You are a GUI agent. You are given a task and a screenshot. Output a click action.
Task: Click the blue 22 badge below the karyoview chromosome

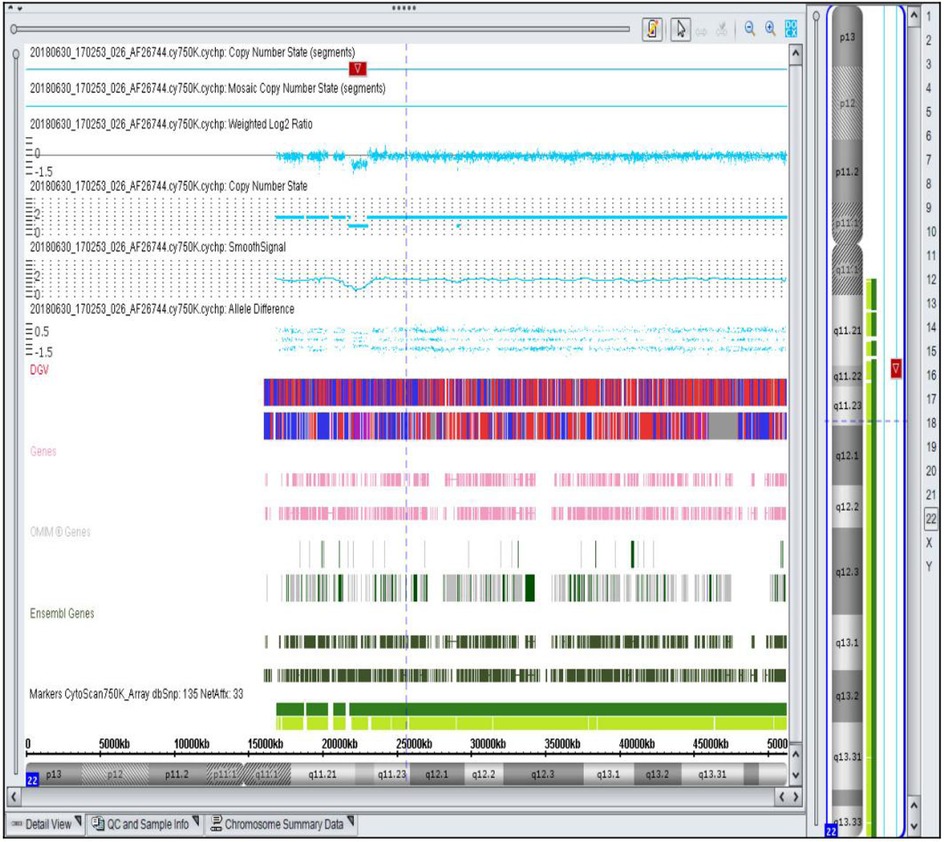831,831
